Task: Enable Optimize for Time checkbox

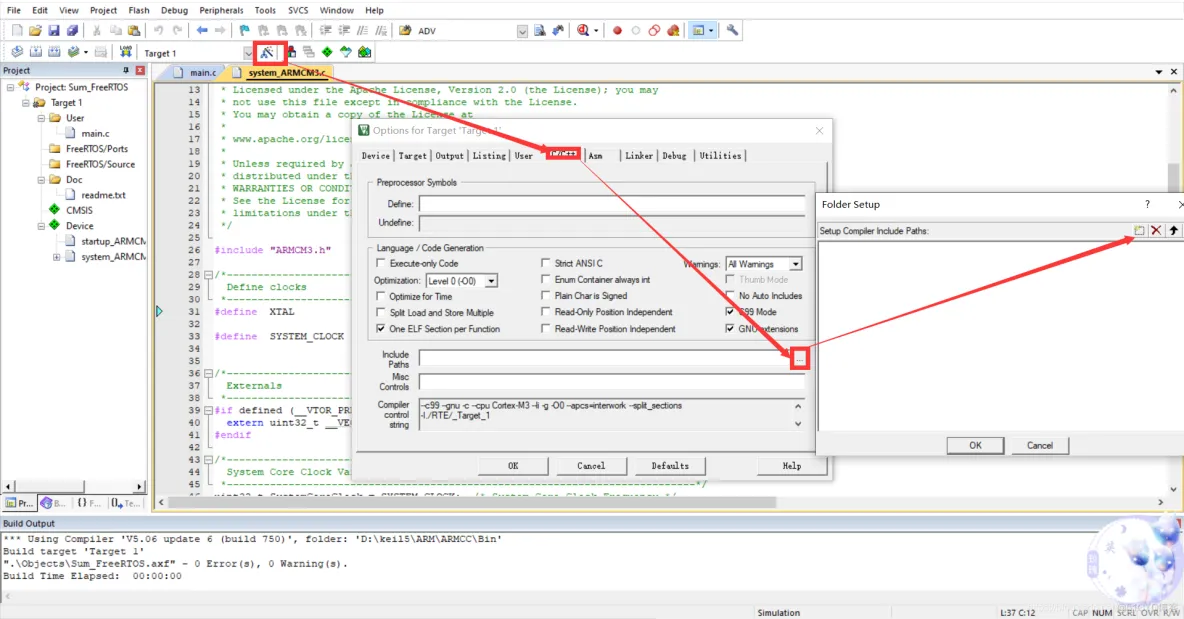Action: click(381, 296)
